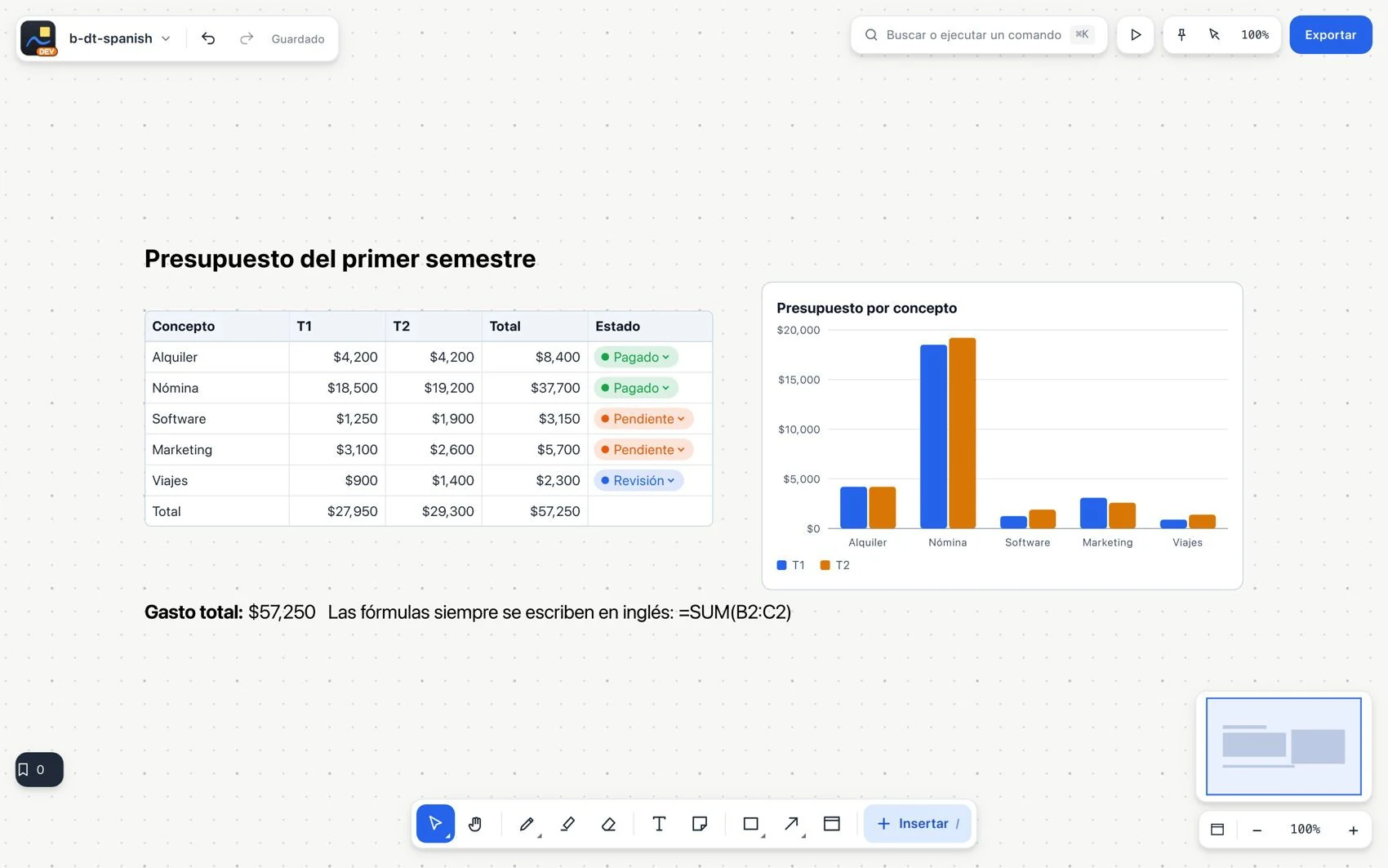Select the pen drawing tool
The width and height of the screenshot is (1388, 868).
point(527,824)
